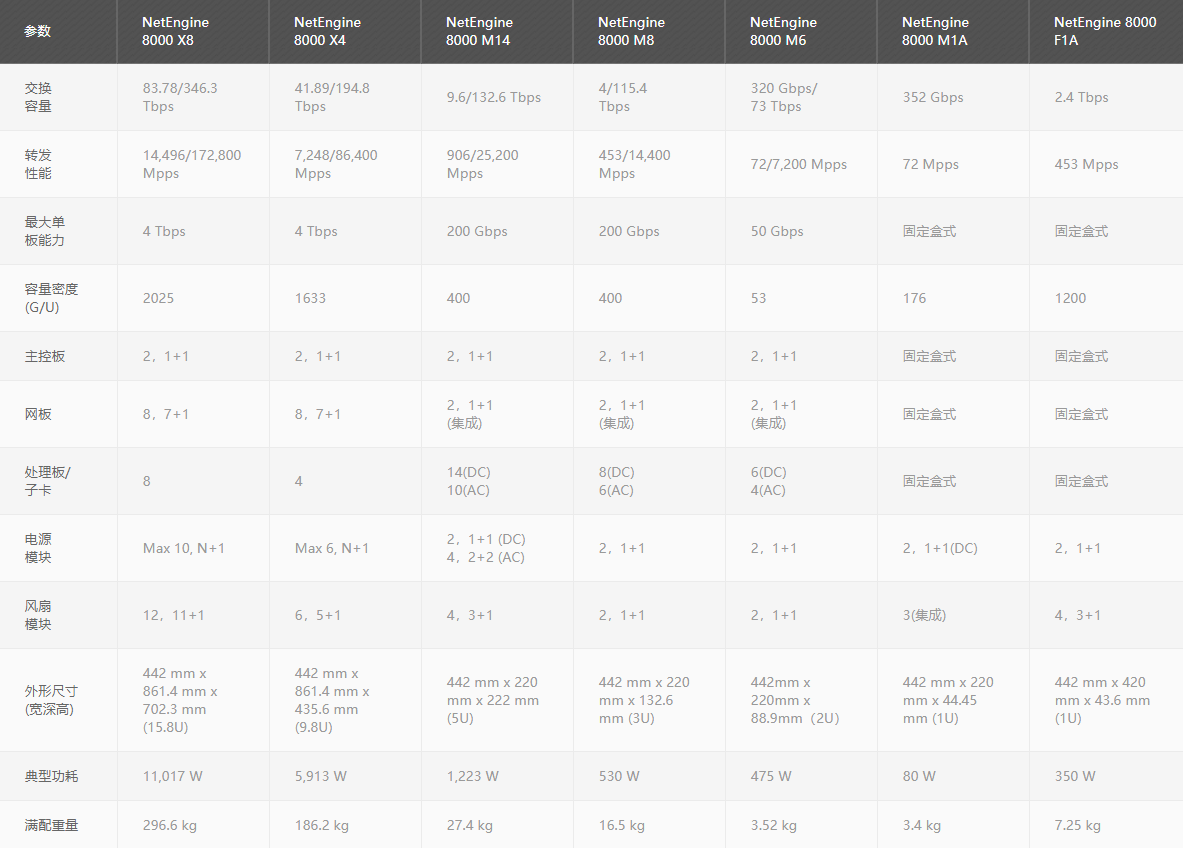Click the 9.8U dimensions cell for X4
1183x848 pixels.
tap(332, 700)
